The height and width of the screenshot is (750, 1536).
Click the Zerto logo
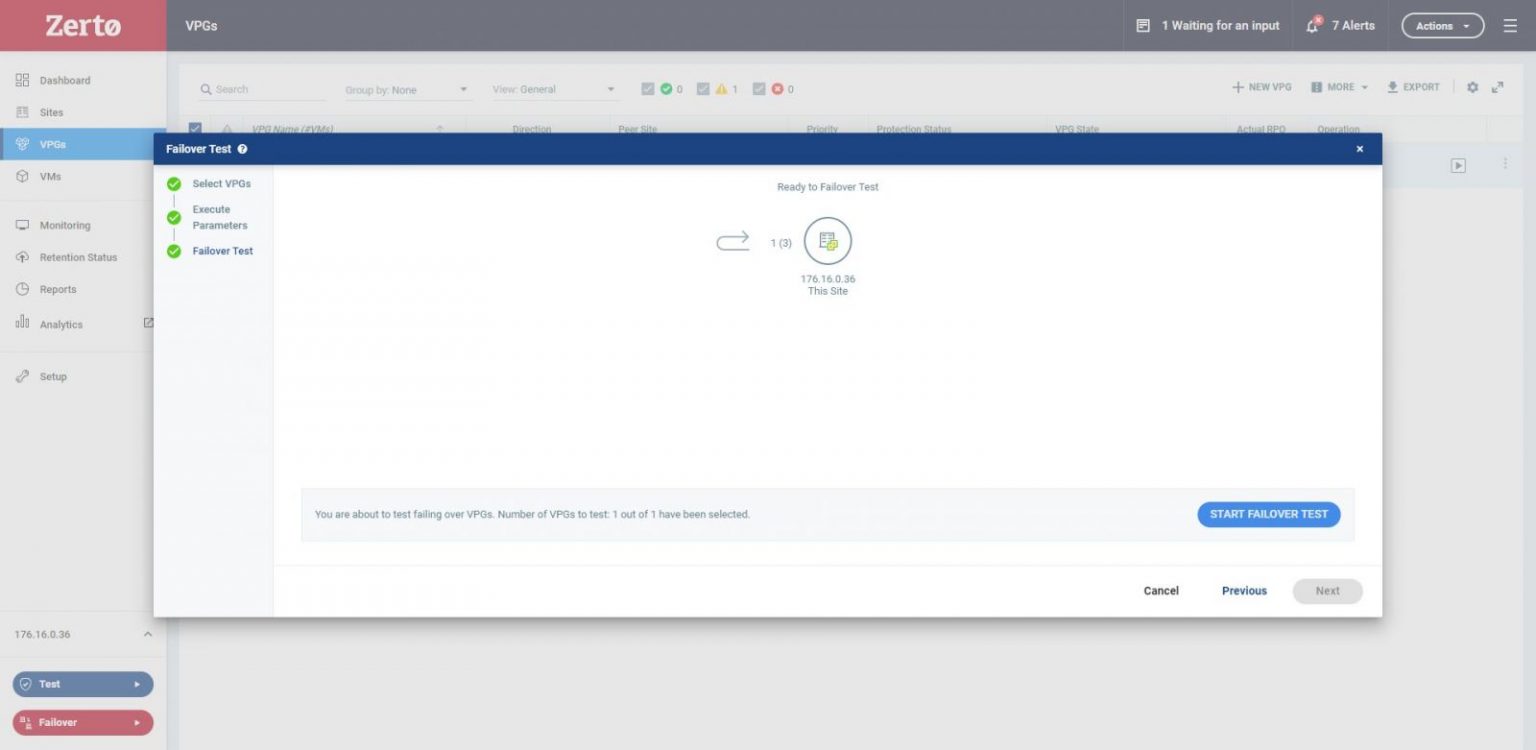pos(83,26)
